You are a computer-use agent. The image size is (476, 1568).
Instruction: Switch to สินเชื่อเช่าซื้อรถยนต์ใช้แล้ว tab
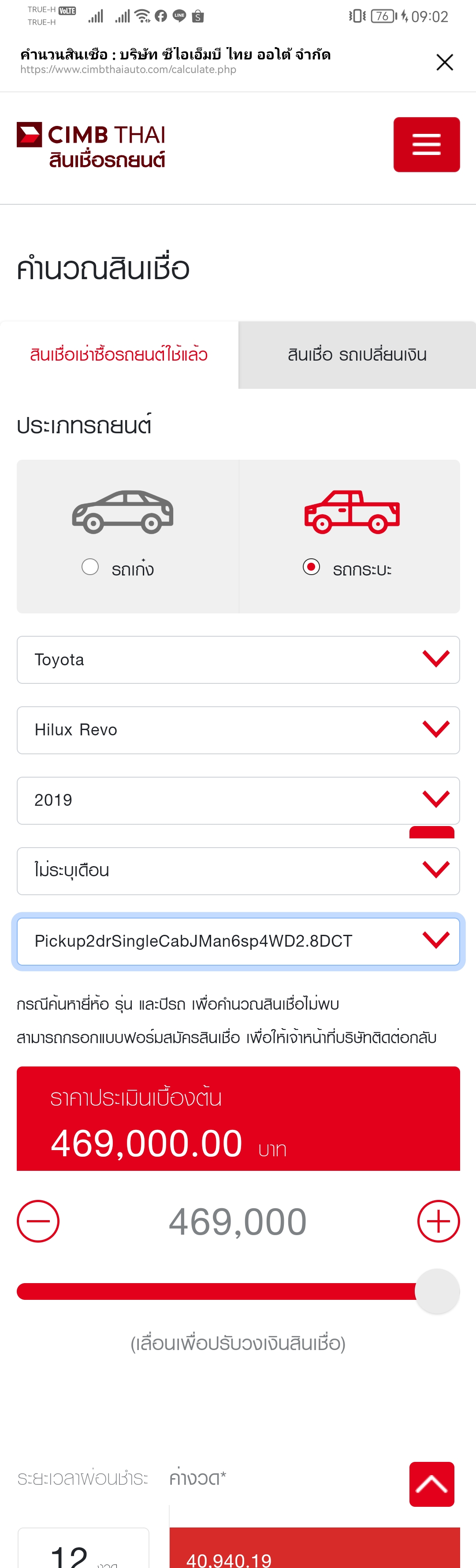[119, 355]
